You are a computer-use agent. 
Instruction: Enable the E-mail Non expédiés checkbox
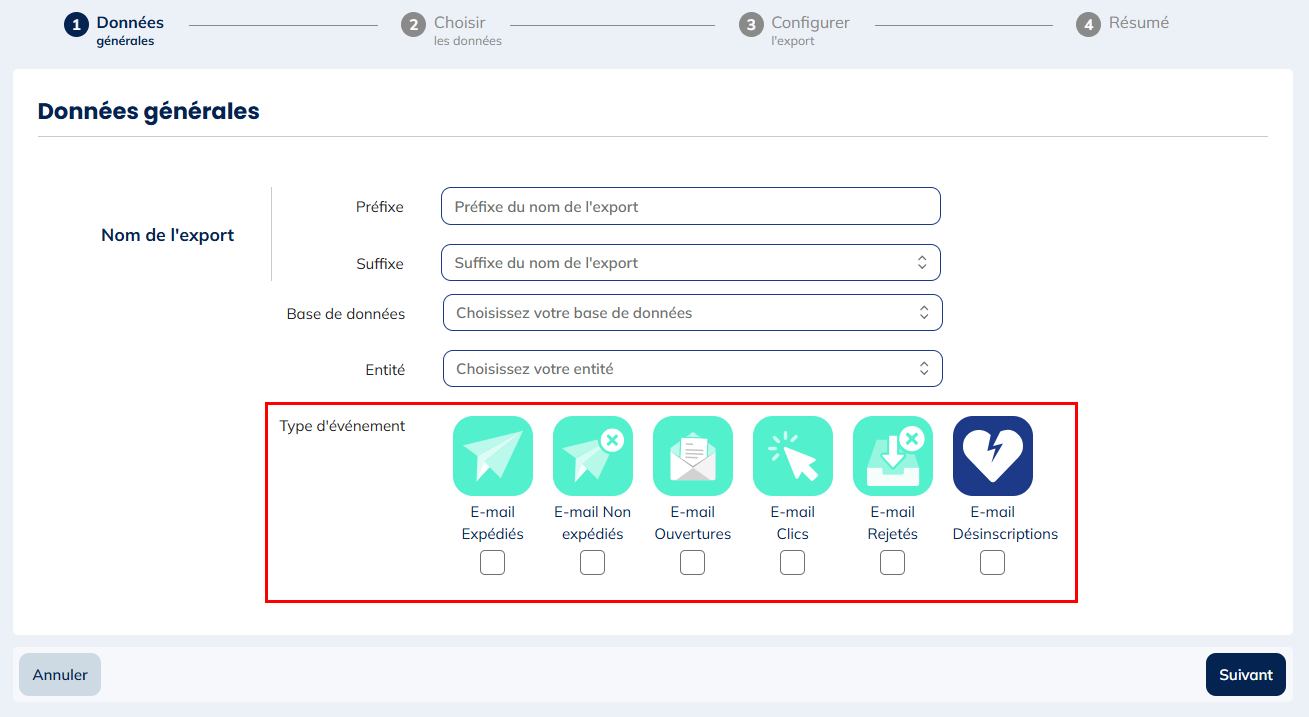pyautogui.click(x=592, y=563)
